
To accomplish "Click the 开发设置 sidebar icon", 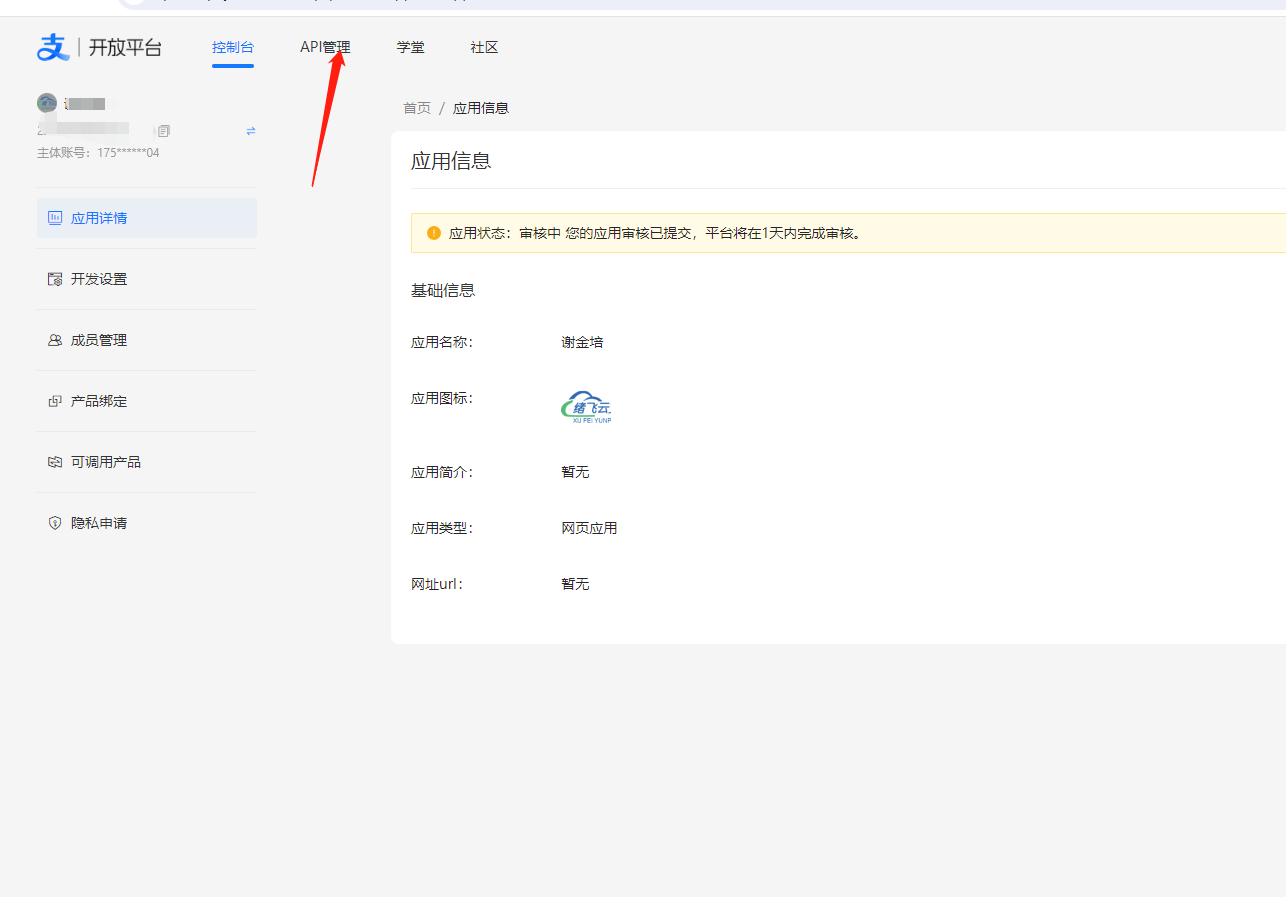I will [55, 279].
